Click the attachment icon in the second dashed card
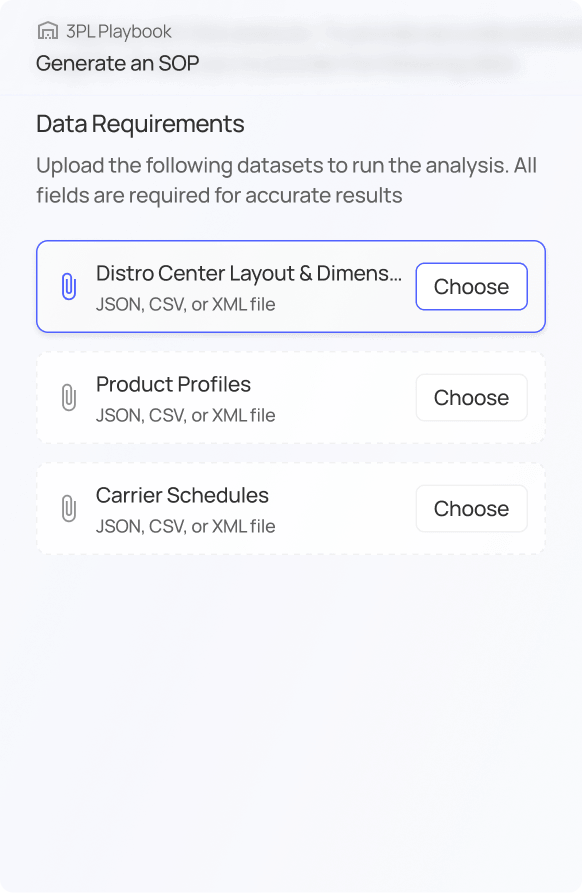Image resolution: width=582 pixels, height=893 pixels. click(x=67, y=397)
